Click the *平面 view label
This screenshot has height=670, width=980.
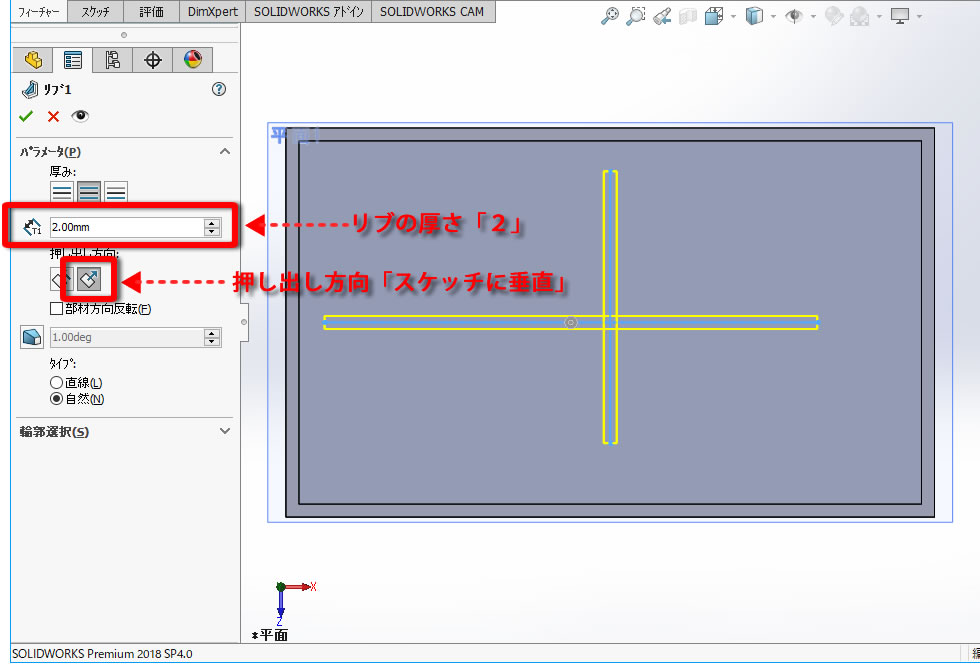click(x=269, y=635)
